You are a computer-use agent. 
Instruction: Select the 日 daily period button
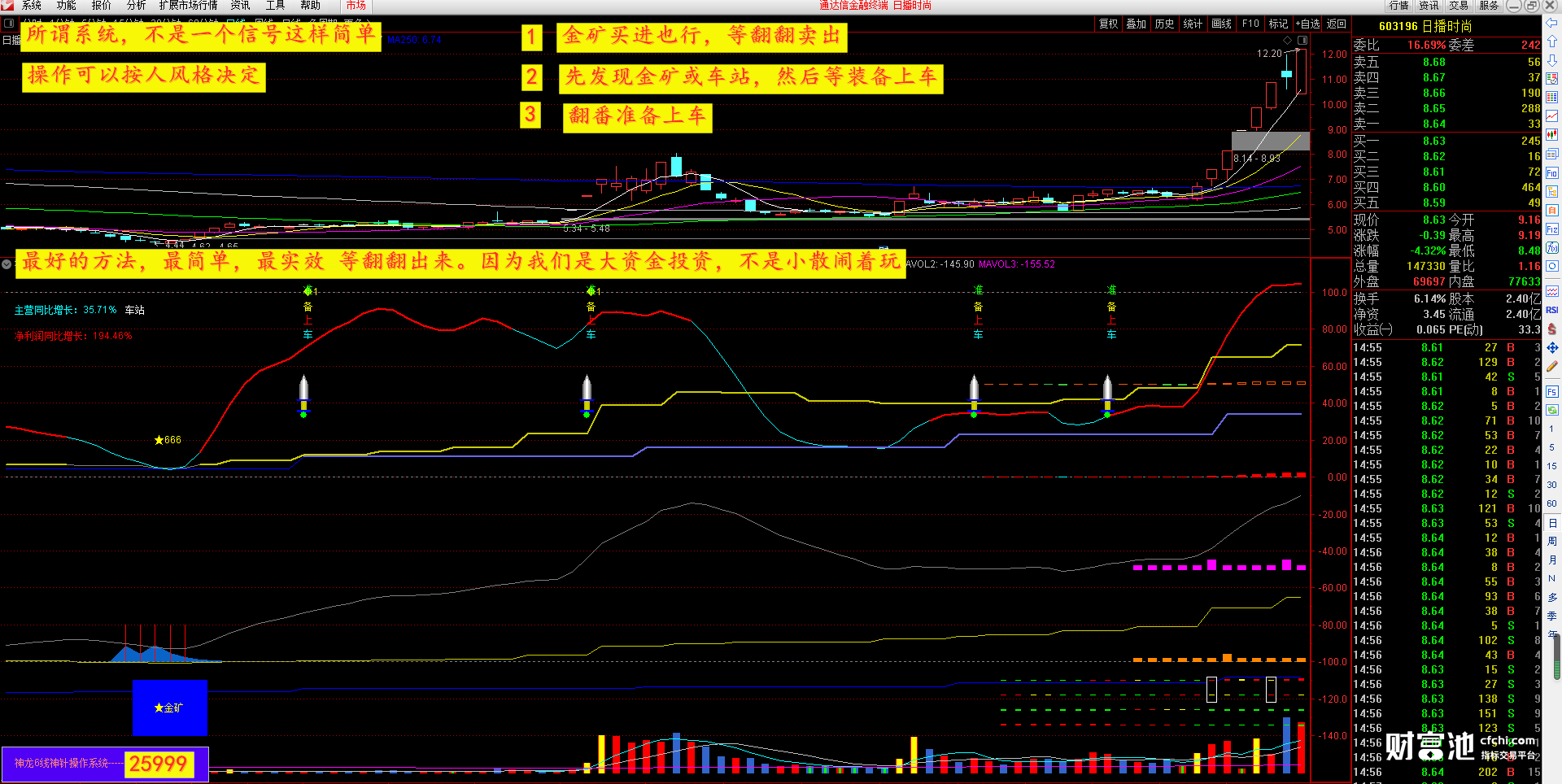coord(1552,523)
